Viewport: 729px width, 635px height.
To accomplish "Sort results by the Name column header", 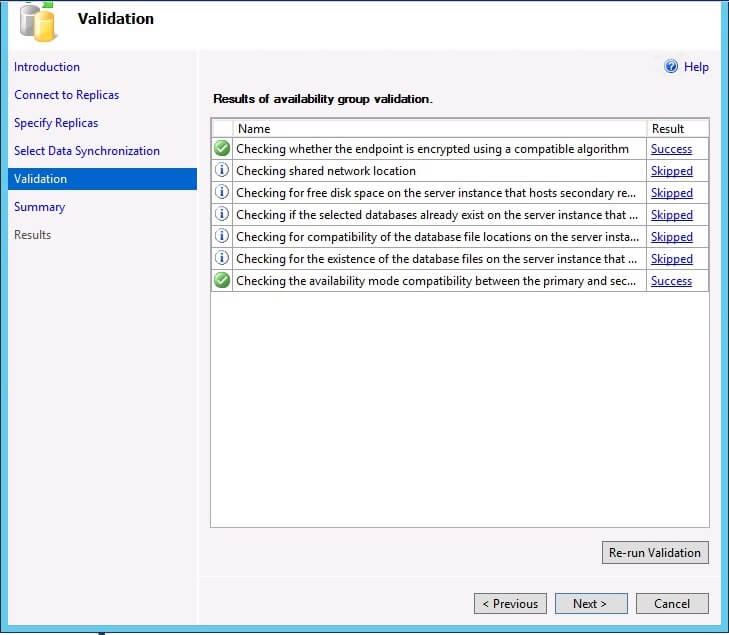I will tap(440, 128).
